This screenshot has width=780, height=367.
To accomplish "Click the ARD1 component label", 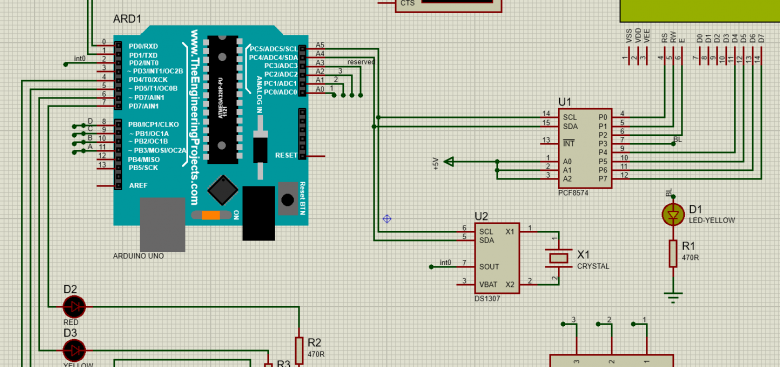I will pos(127,19).
